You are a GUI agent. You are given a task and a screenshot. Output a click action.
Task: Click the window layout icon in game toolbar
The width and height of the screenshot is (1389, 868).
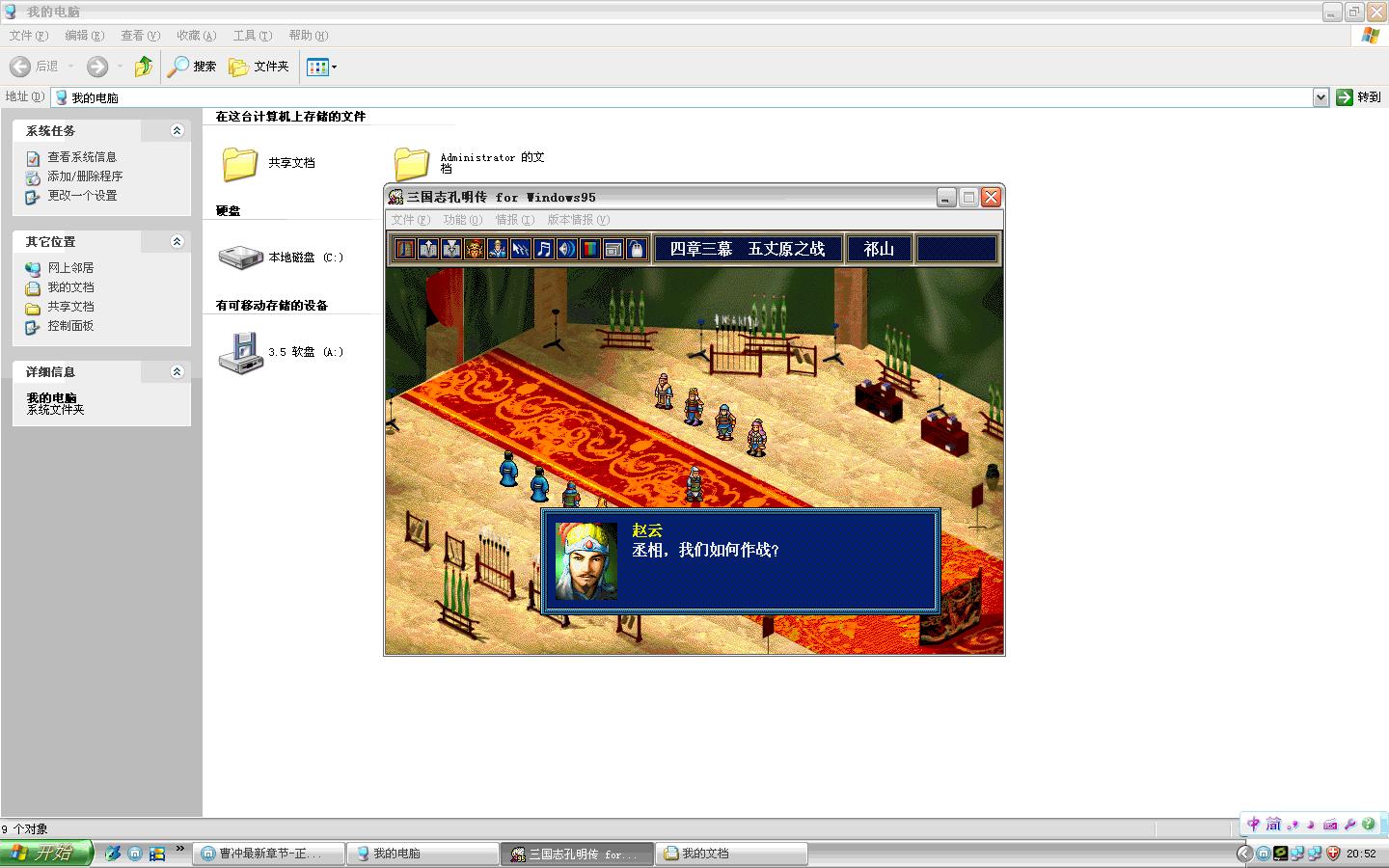[x=613, y=249]
